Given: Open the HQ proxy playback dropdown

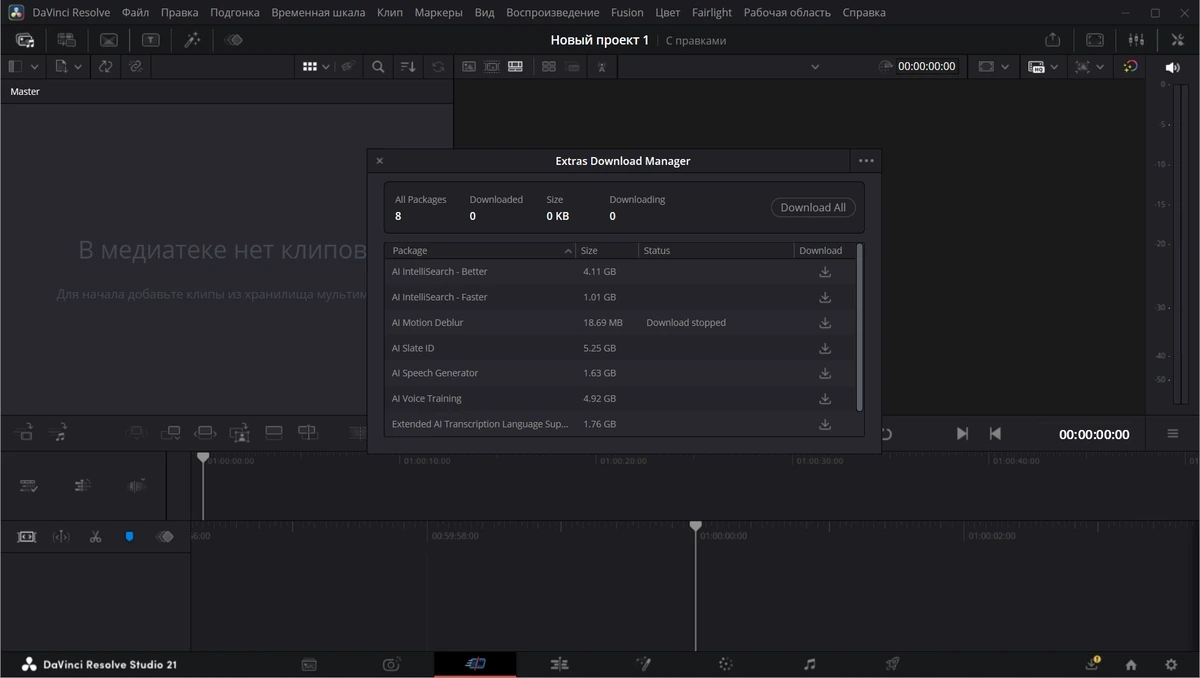Looking at the screenshot, I should 1054,67.
